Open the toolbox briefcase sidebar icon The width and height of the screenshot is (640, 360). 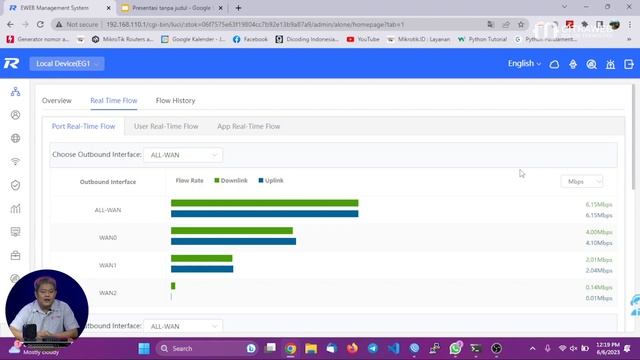[x=16, y=256]
